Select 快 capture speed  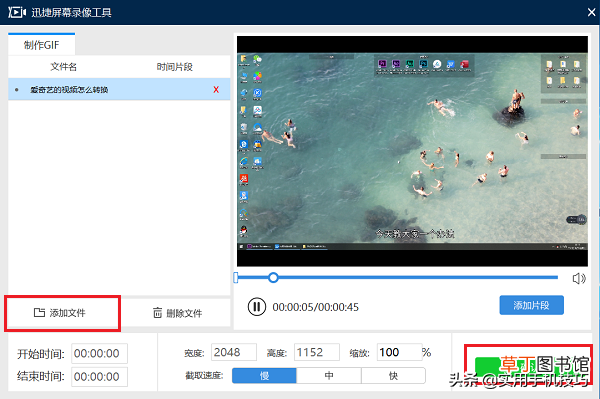click(x=393, y=376)
